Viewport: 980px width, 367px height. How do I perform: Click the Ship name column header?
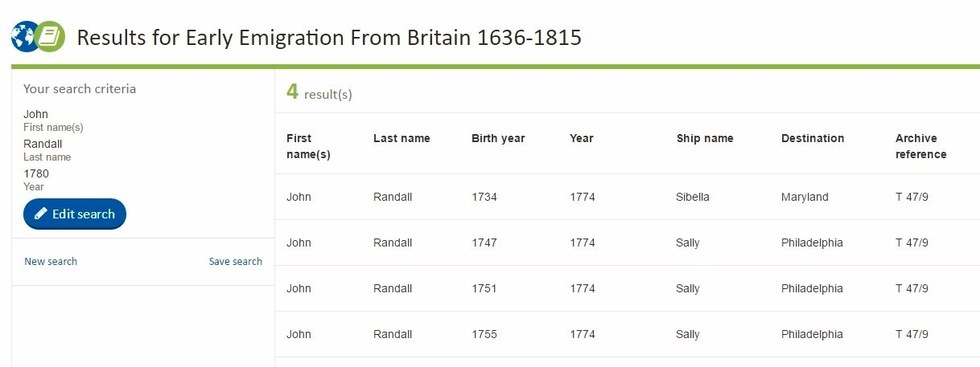tap(704, 138)
